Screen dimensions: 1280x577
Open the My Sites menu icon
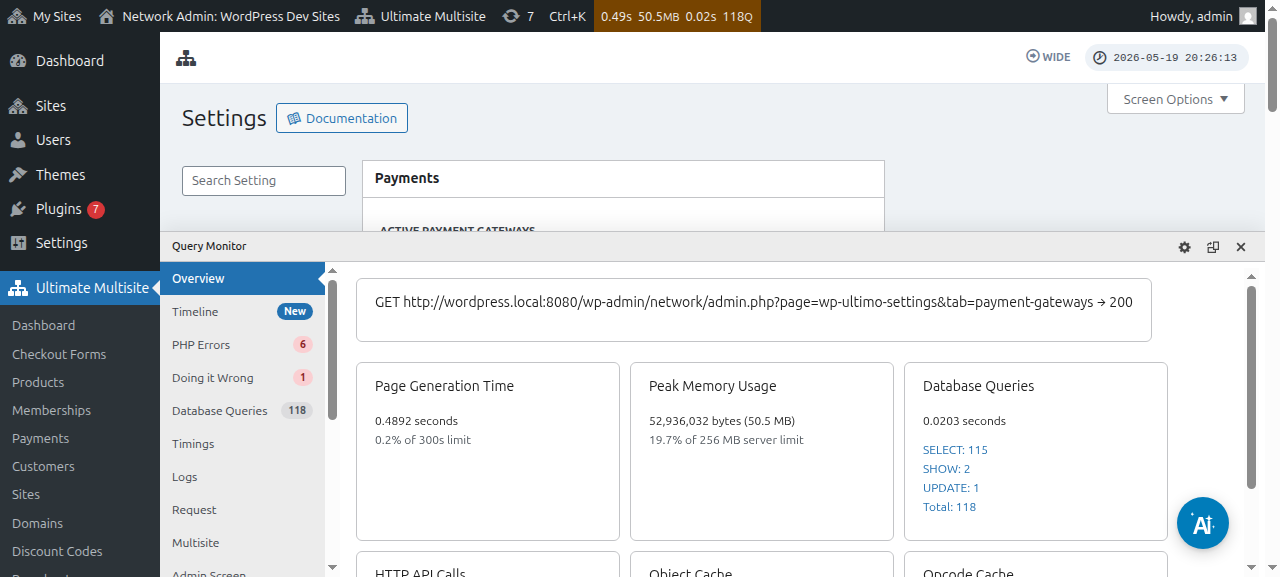[x=17, y=16]
